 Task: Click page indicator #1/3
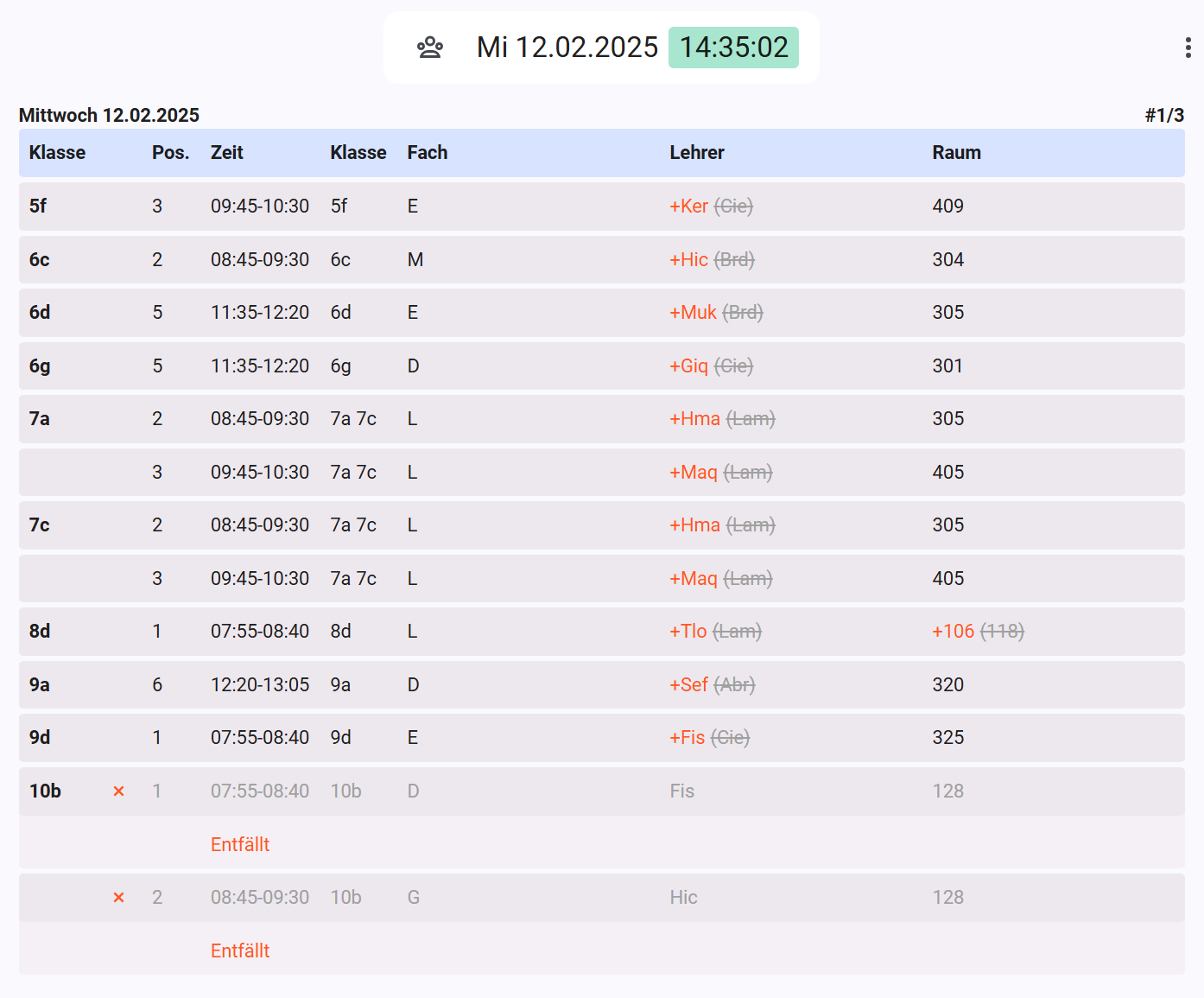(x=1164, y=116)
